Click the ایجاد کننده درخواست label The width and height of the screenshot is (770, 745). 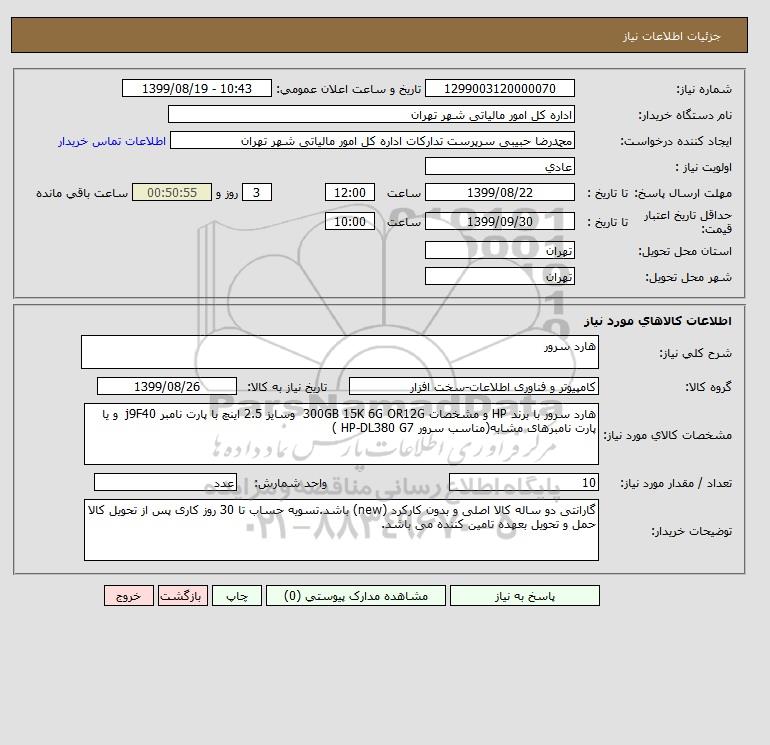point(676,141)
